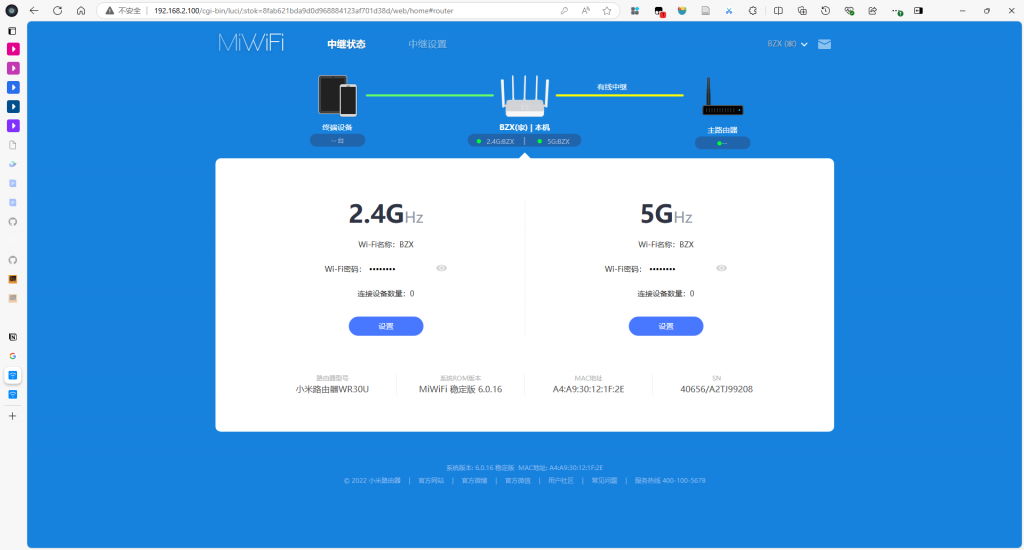
Task: Open the 用户社区 footer link
Action: [561, 480]
